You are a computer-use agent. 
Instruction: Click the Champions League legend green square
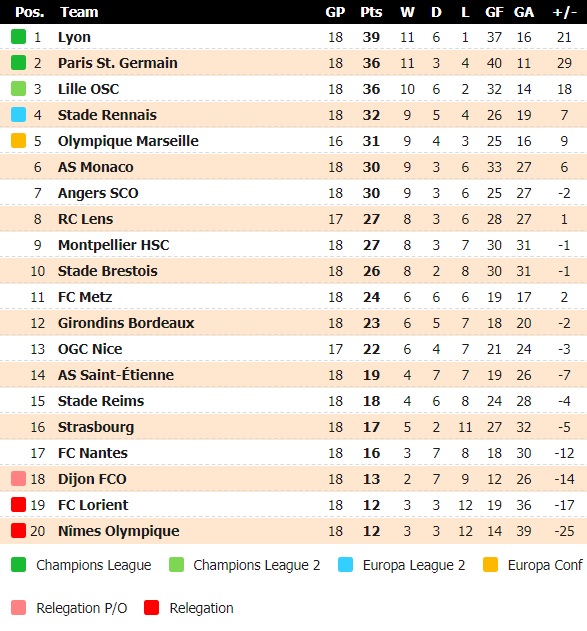(19, 565)
